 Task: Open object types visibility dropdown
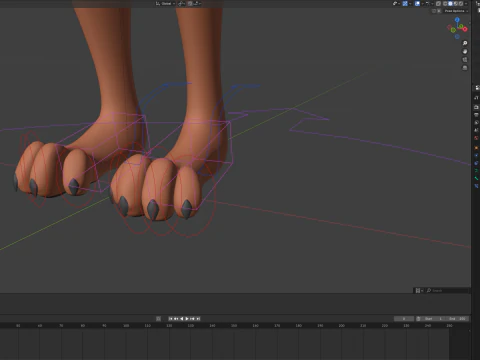coord(396,4)
